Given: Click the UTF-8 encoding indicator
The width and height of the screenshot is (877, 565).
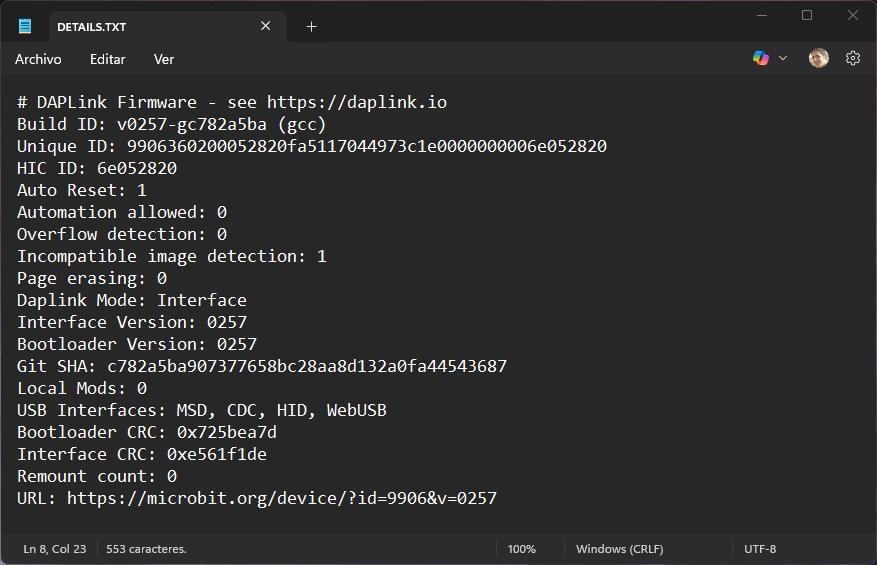Looking at the screenshot, I should [x=760, y=549].
